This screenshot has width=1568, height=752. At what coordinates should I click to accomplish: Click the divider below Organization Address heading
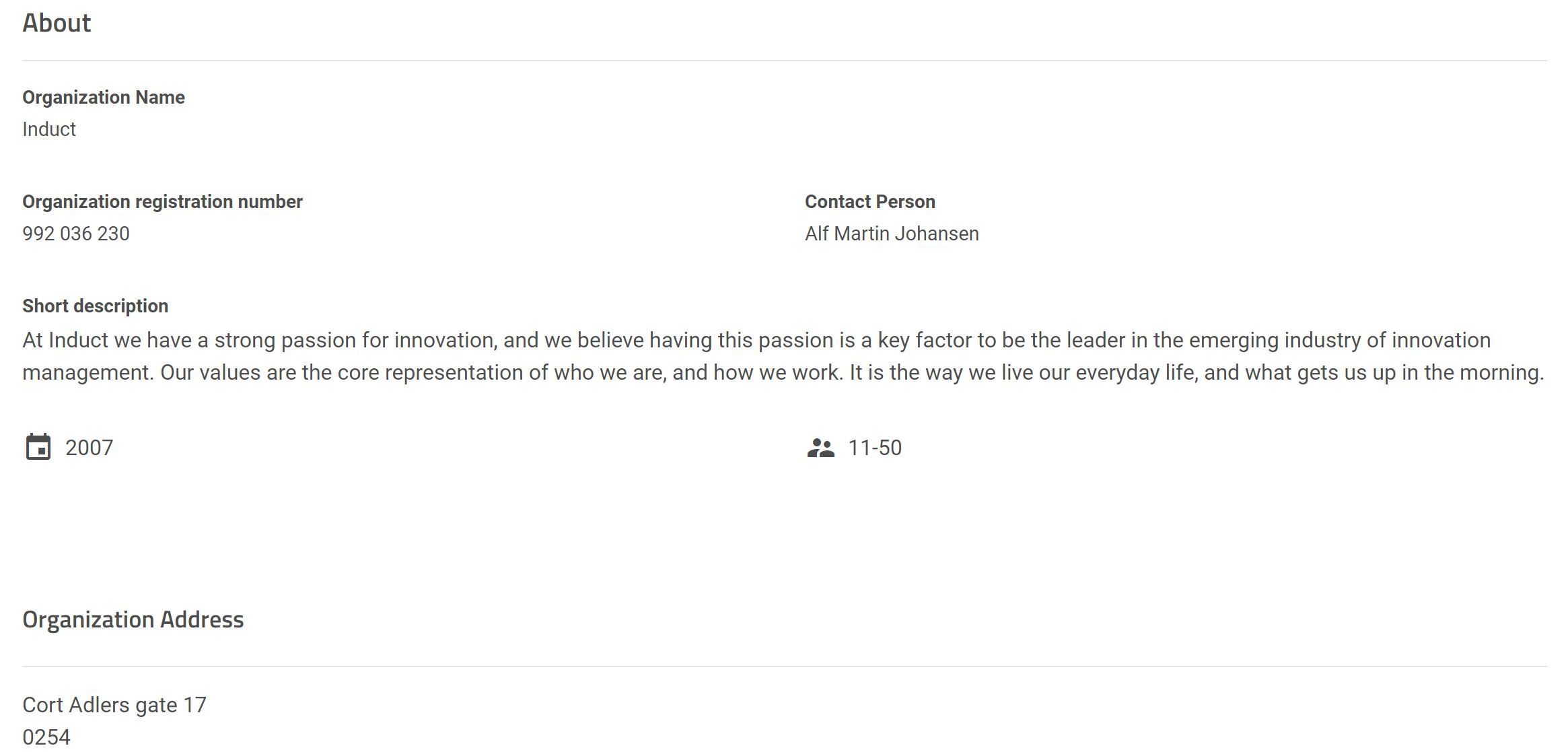point(785,666)
